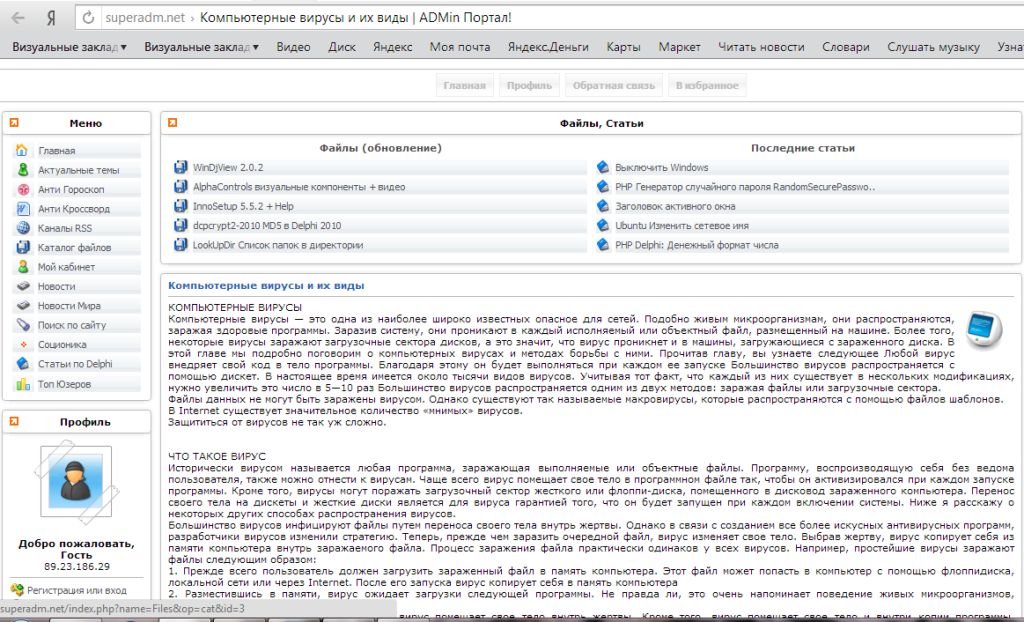Click the small icon beside Соционика
Viewport: 1024px width, 622px height.
[x=24, y=344]
